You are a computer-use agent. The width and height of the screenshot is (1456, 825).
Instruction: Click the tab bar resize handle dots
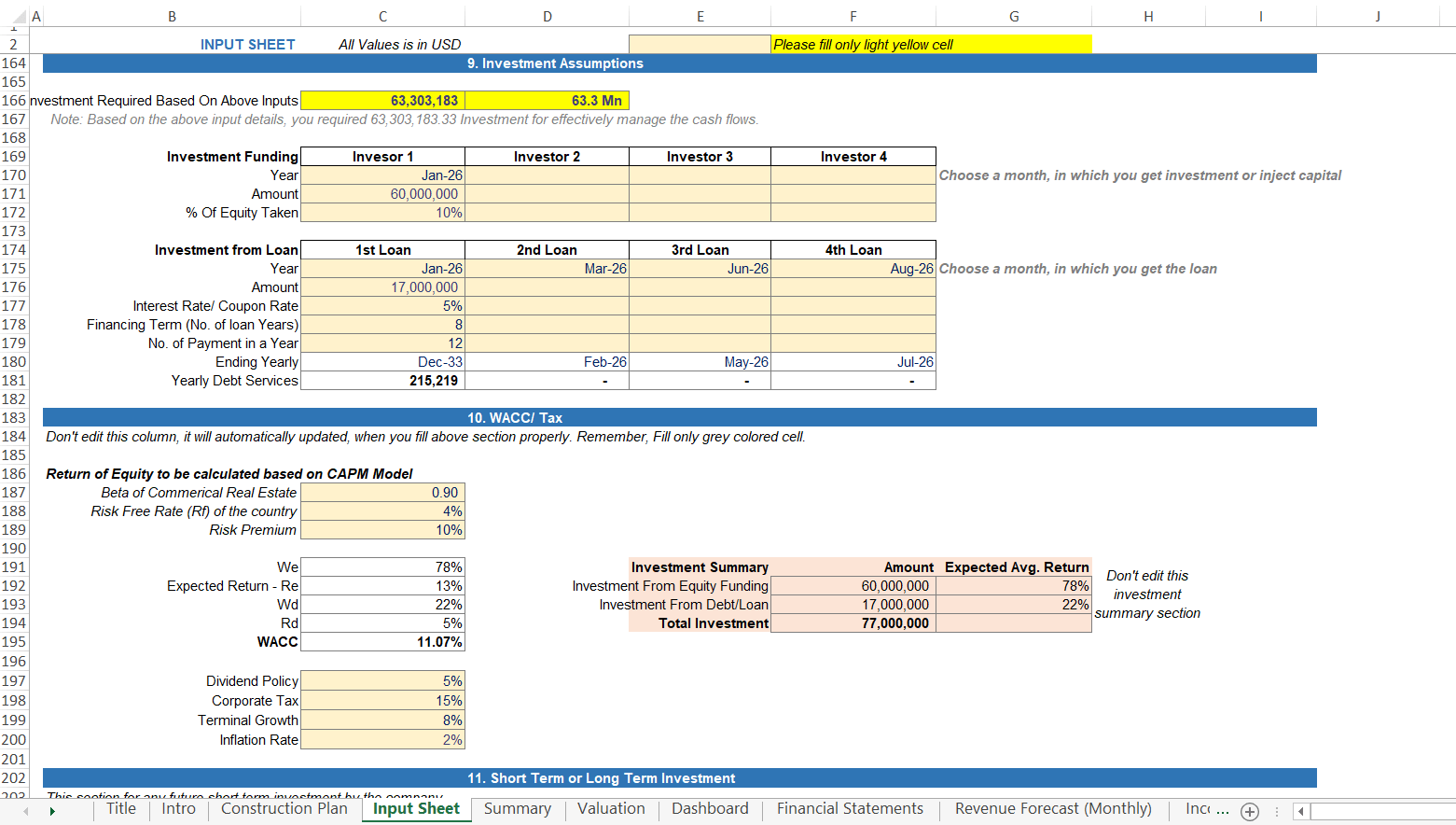1277,811
